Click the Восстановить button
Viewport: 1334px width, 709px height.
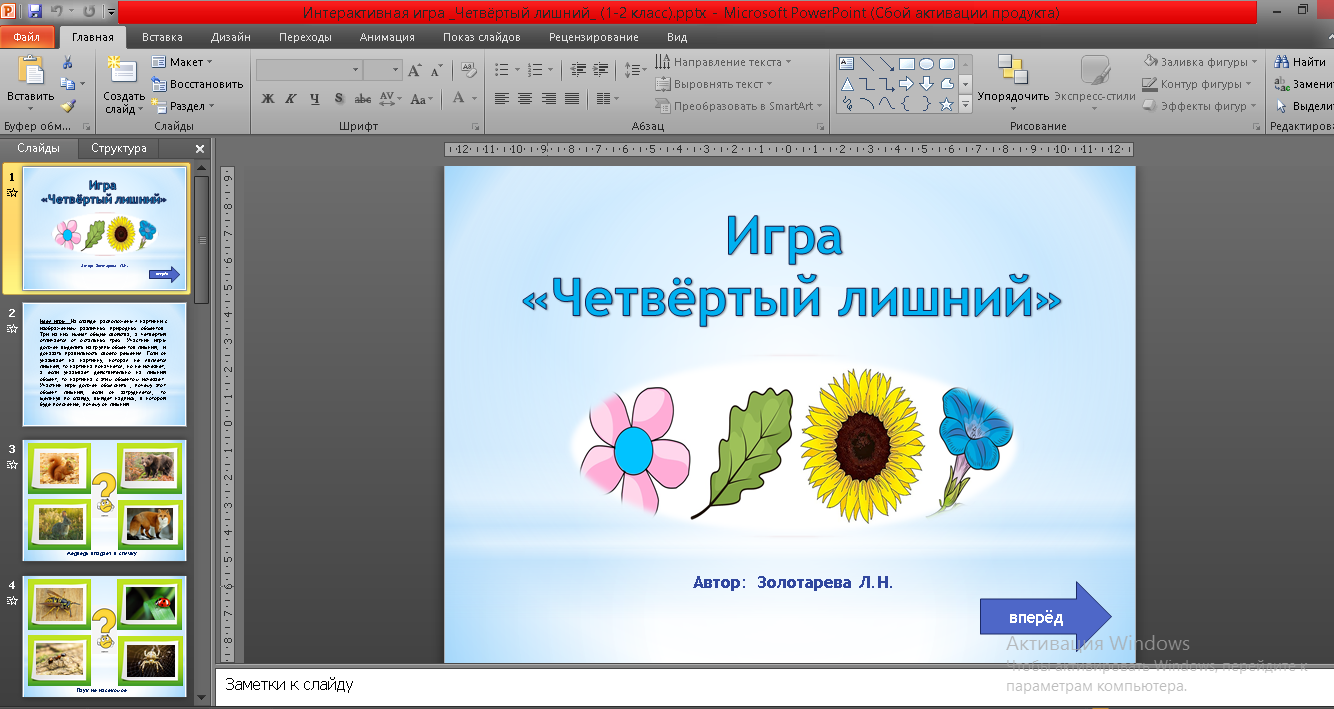198,84
